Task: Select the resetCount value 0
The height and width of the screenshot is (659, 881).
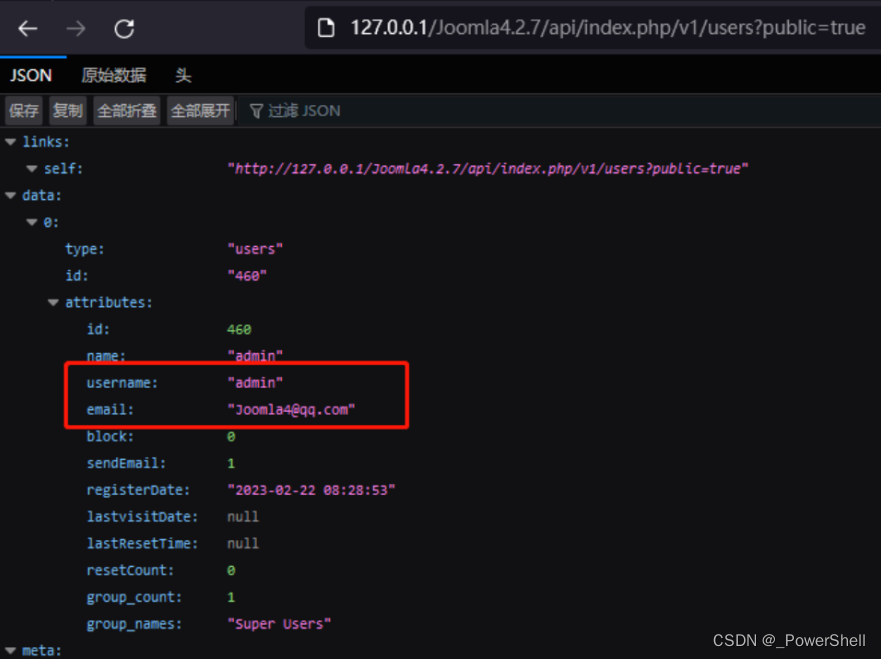Action: [x=231, y=570]
